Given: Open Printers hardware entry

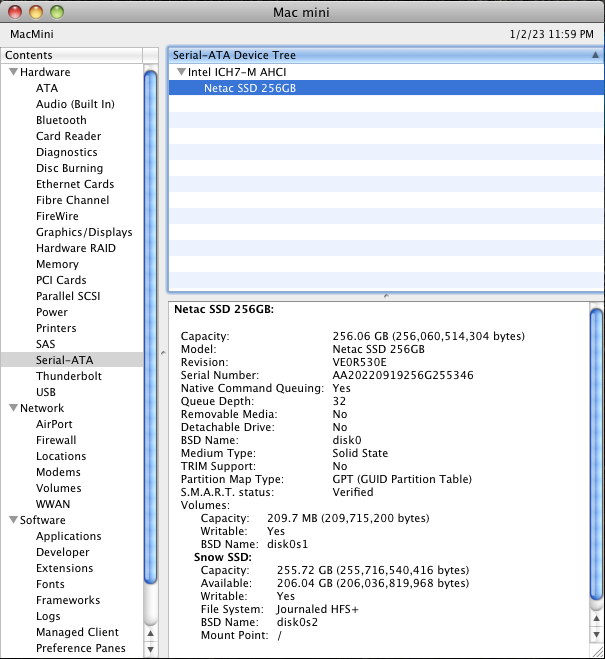Looking at the screenshot, I should click(56, 328).
